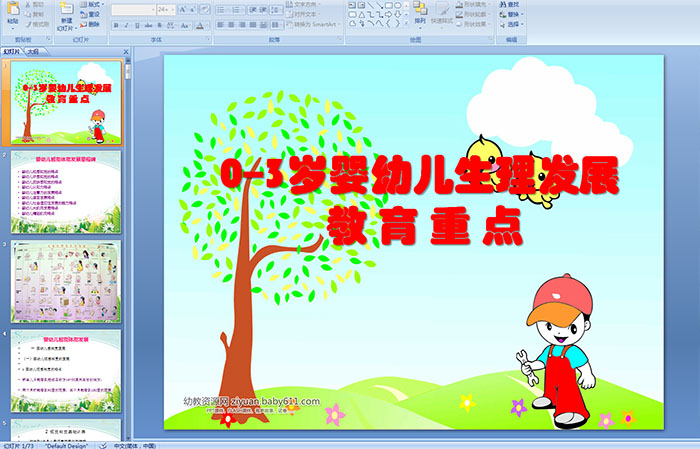
Task: Open the Font Color dropdown arrow
Action: pos(208,25)
